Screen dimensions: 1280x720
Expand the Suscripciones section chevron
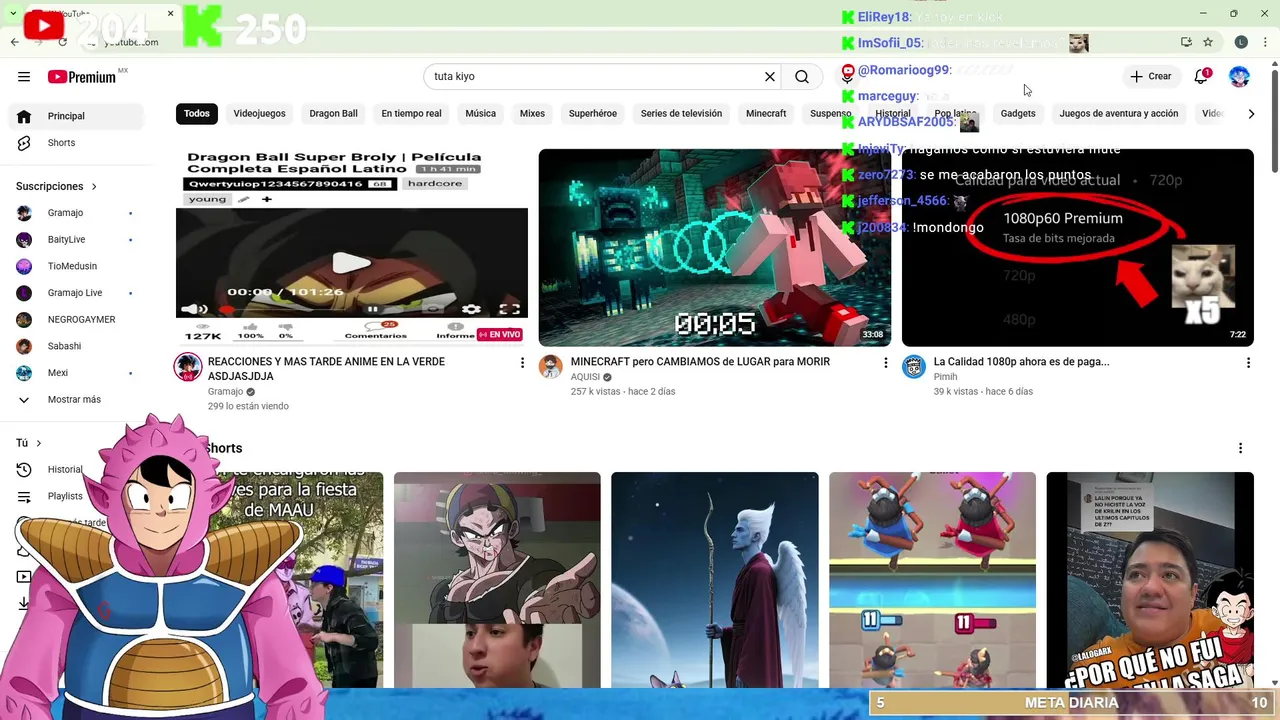pyautogui.click(x=94, y=187)
